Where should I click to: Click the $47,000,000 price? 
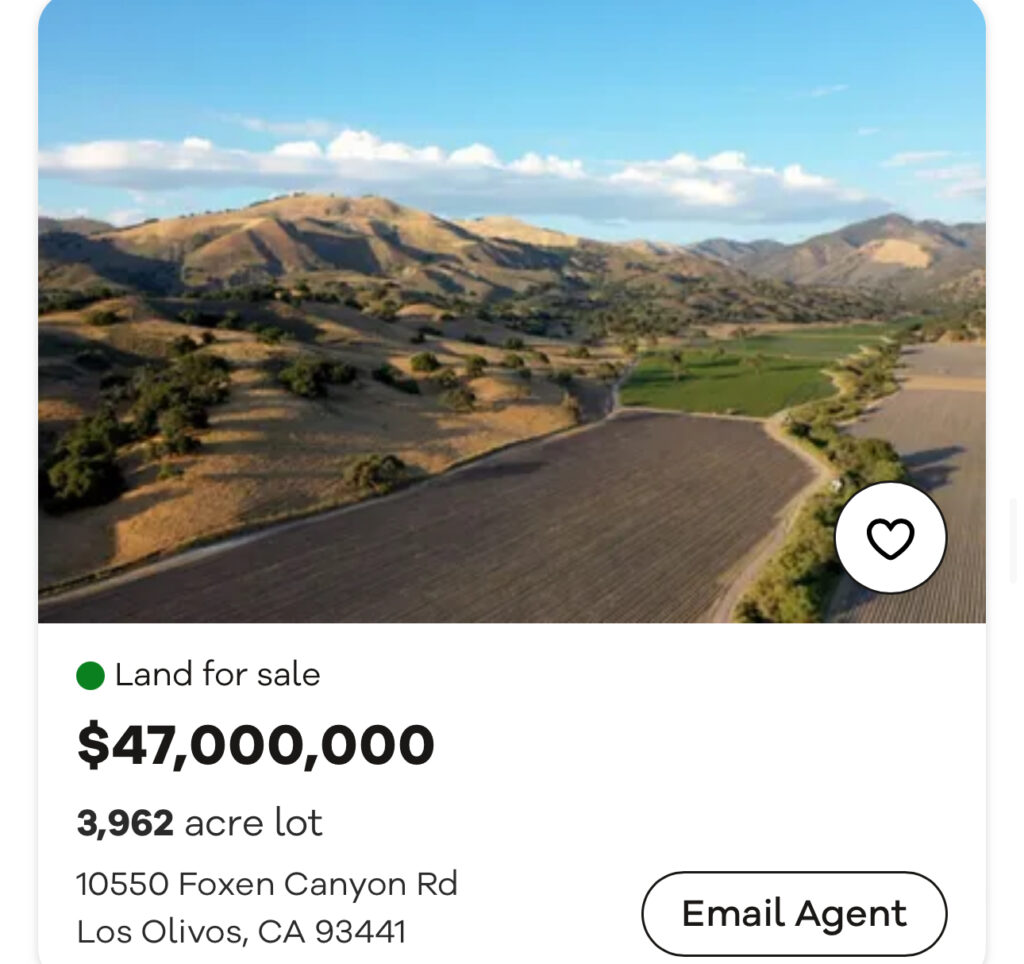tap(256, 746)
